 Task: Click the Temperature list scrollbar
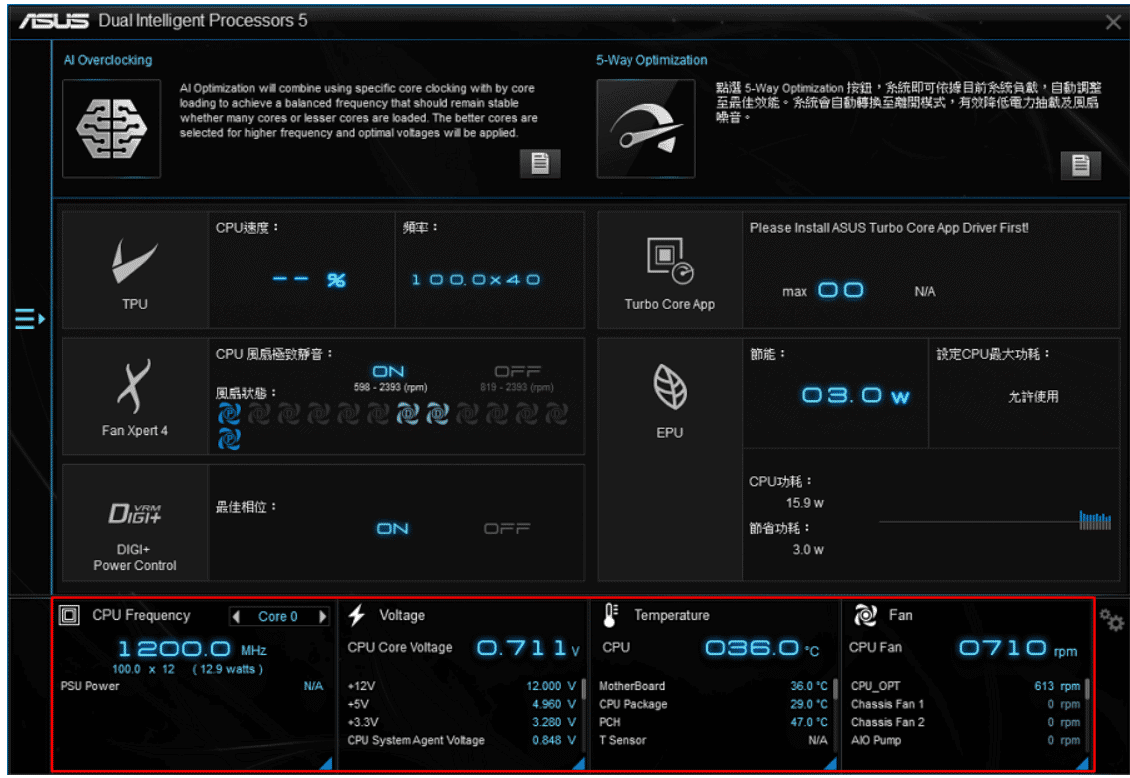tap(835, 690)
